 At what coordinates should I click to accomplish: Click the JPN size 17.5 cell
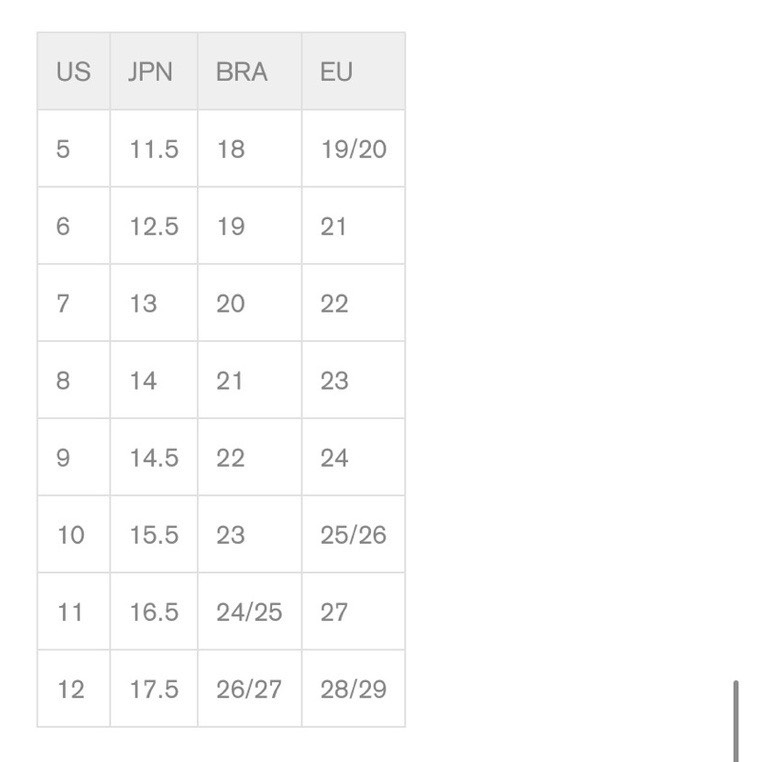click(x=154, y=688)
